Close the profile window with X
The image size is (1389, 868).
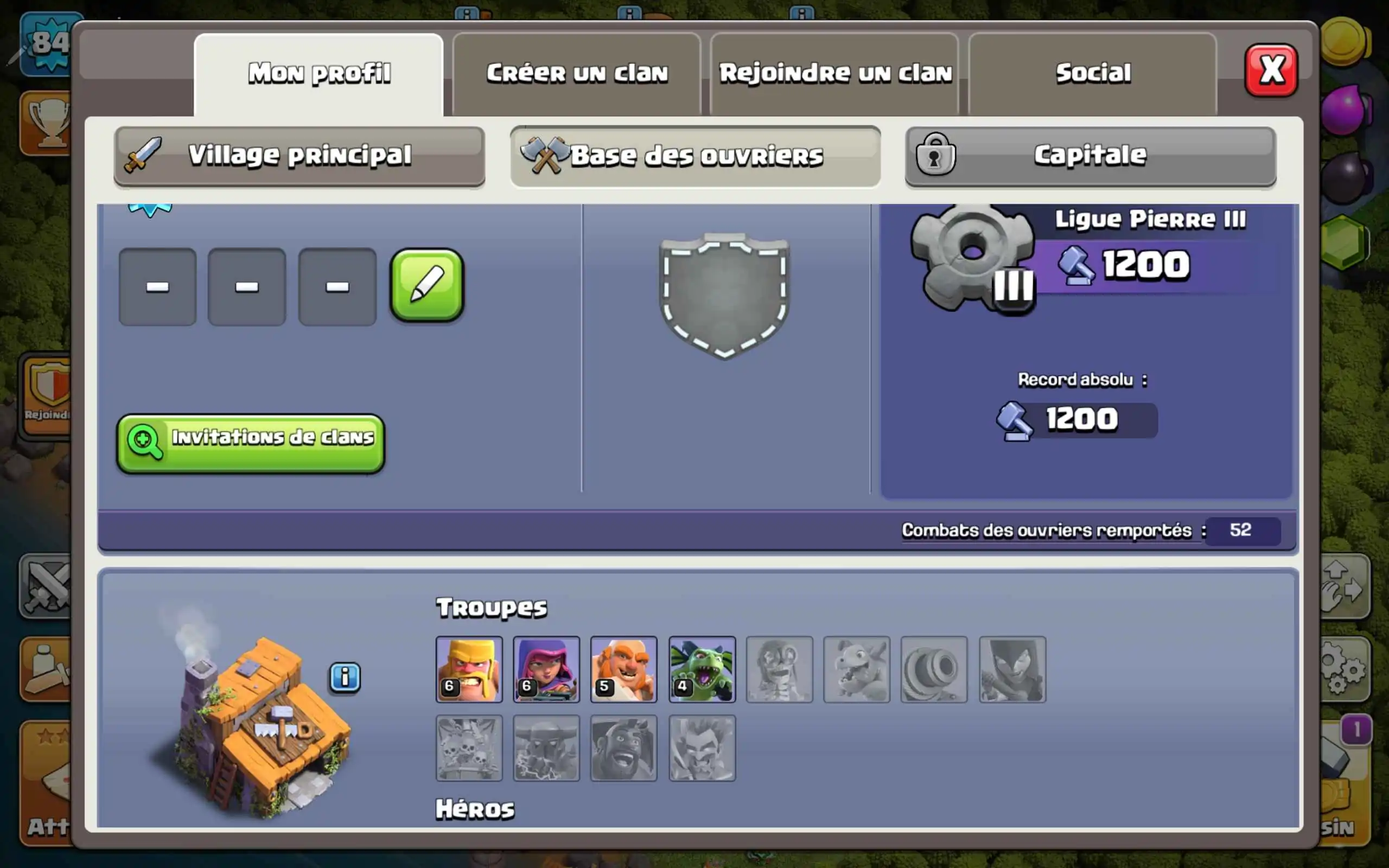pyautogui.click(x=1271, y=70)
